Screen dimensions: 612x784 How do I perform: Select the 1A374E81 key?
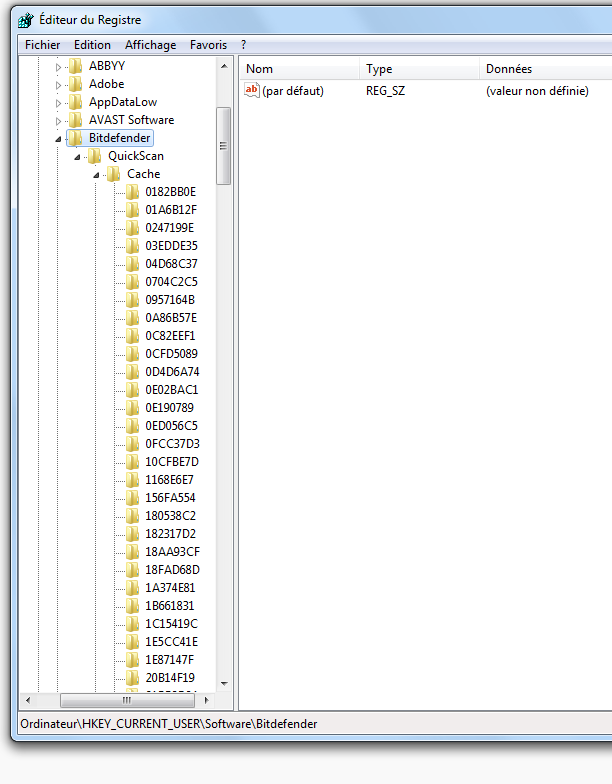[x=170, y=588]
